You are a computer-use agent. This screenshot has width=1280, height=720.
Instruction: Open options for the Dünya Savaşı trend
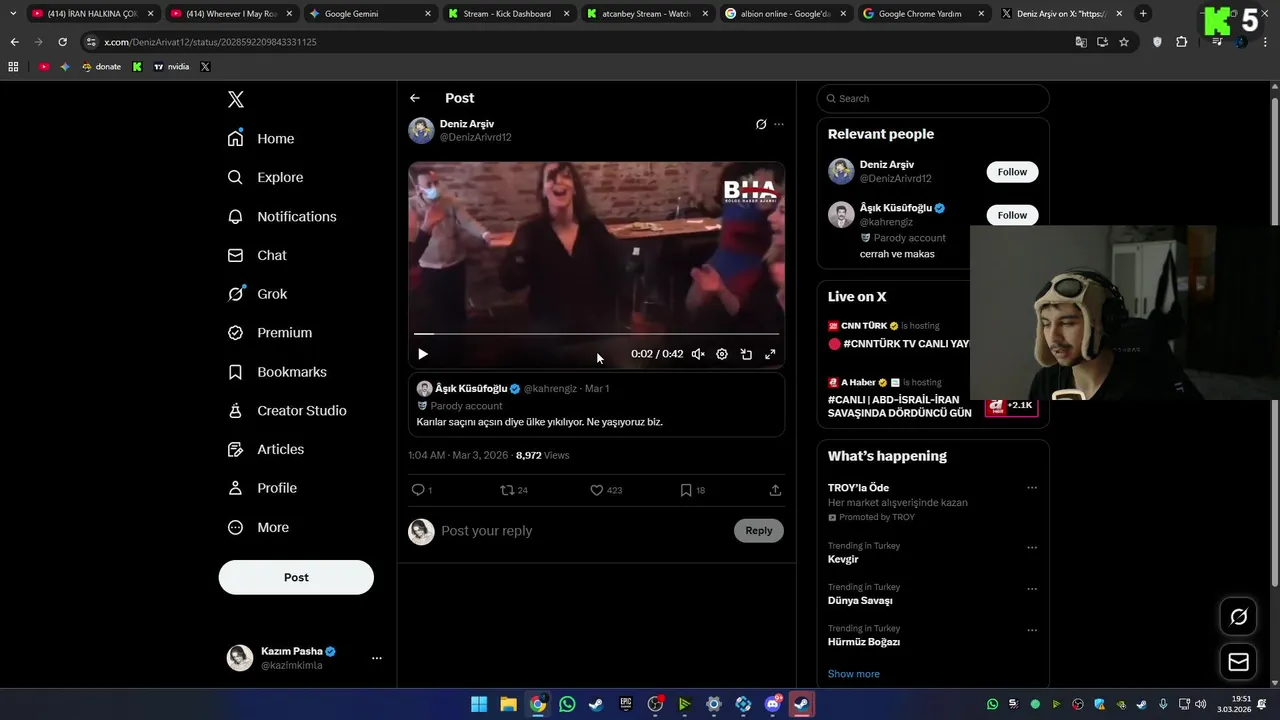pos(1032,589)
